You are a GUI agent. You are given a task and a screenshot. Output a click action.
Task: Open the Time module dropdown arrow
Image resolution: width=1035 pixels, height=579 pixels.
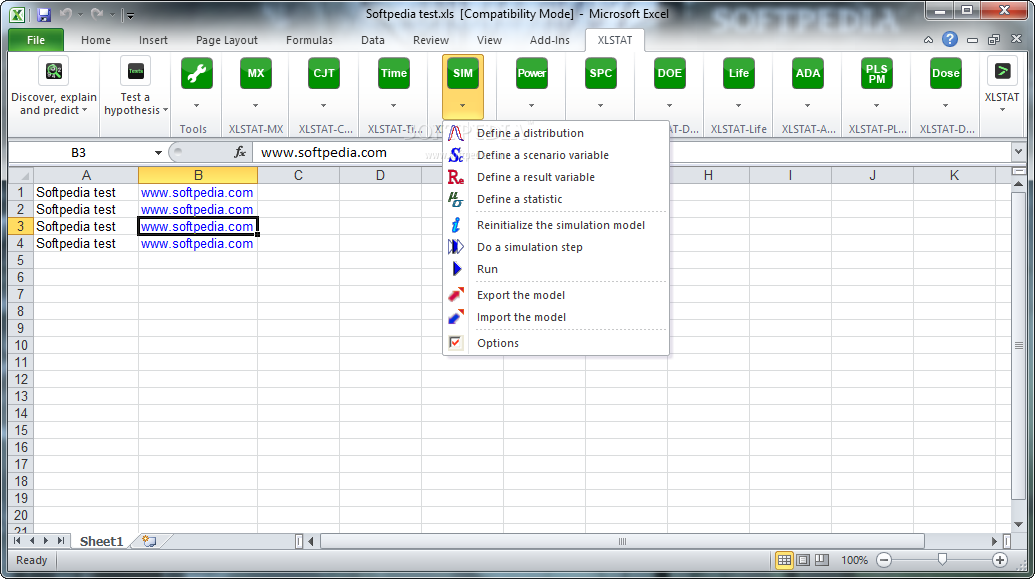[x=393, y=106]
